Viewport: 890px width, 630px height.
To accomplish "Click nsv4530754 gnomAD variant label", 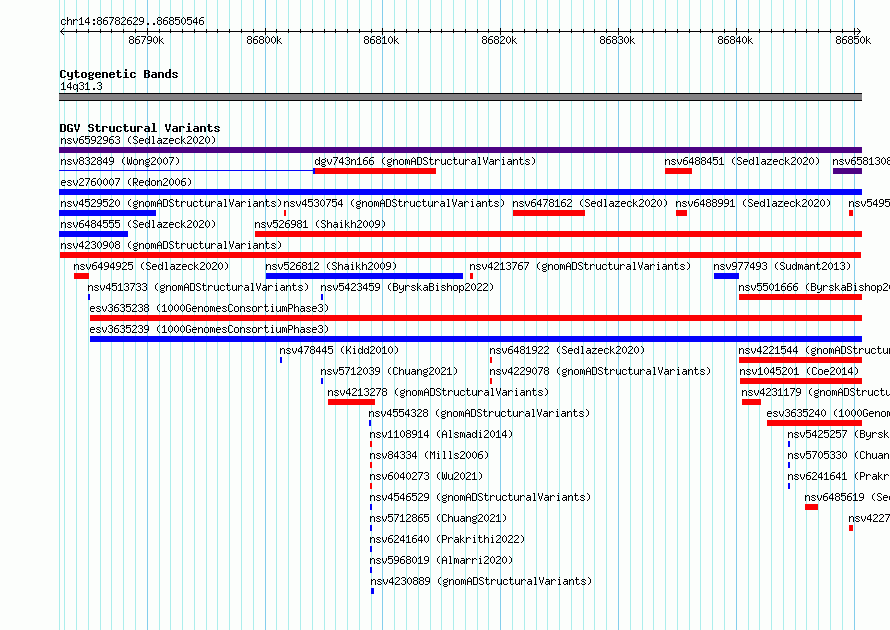I will coord(394,203).
